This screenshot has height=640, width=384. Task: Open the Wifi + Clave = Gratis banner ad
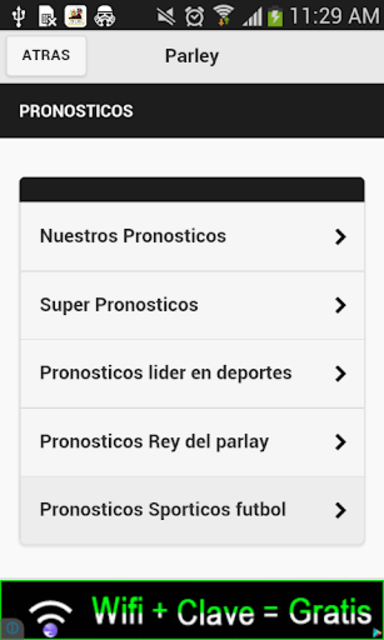click(192, 610)
